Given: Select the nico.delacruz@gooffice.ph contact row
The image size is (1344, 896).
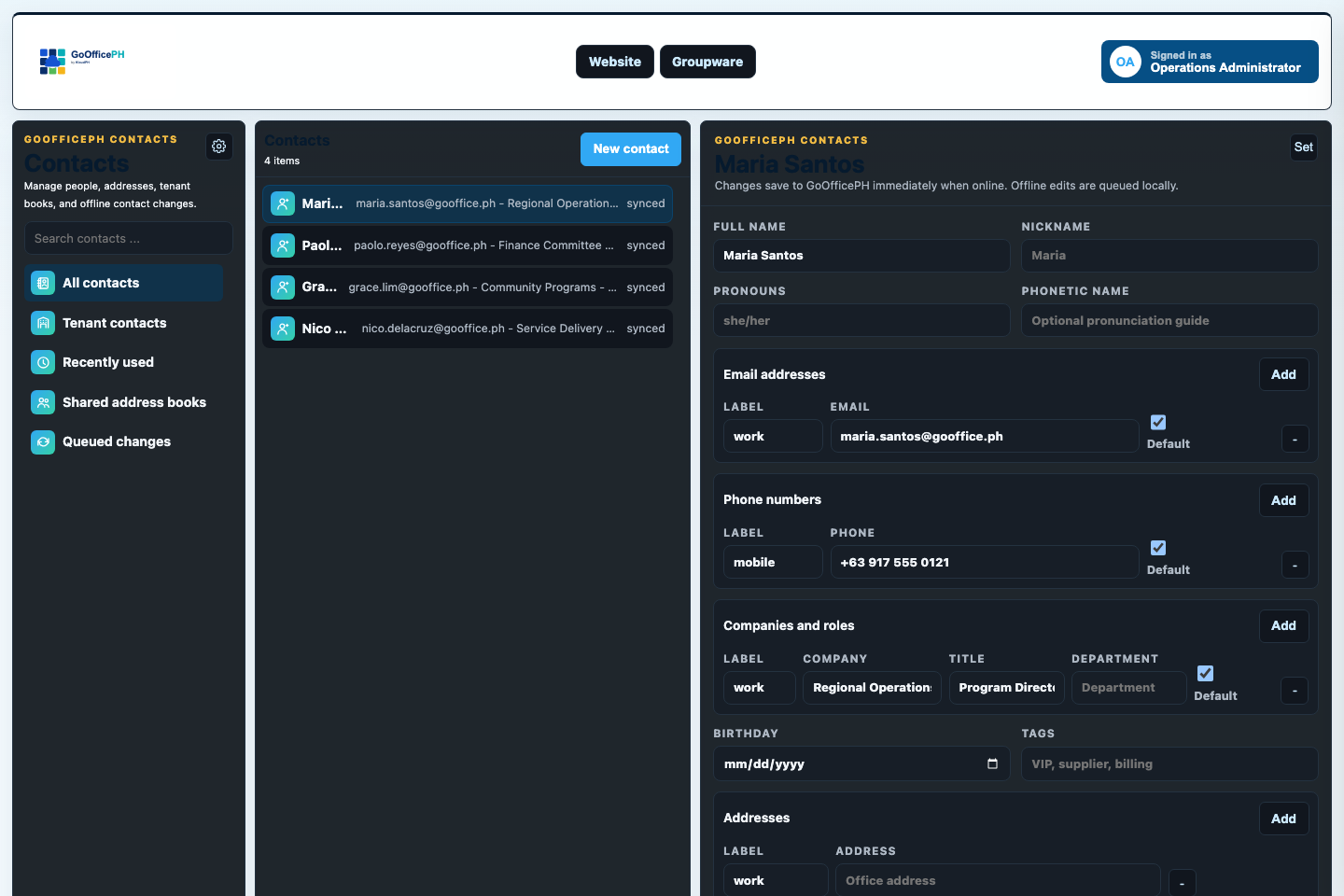Looking at the screenshot, I should coord(468,329).
